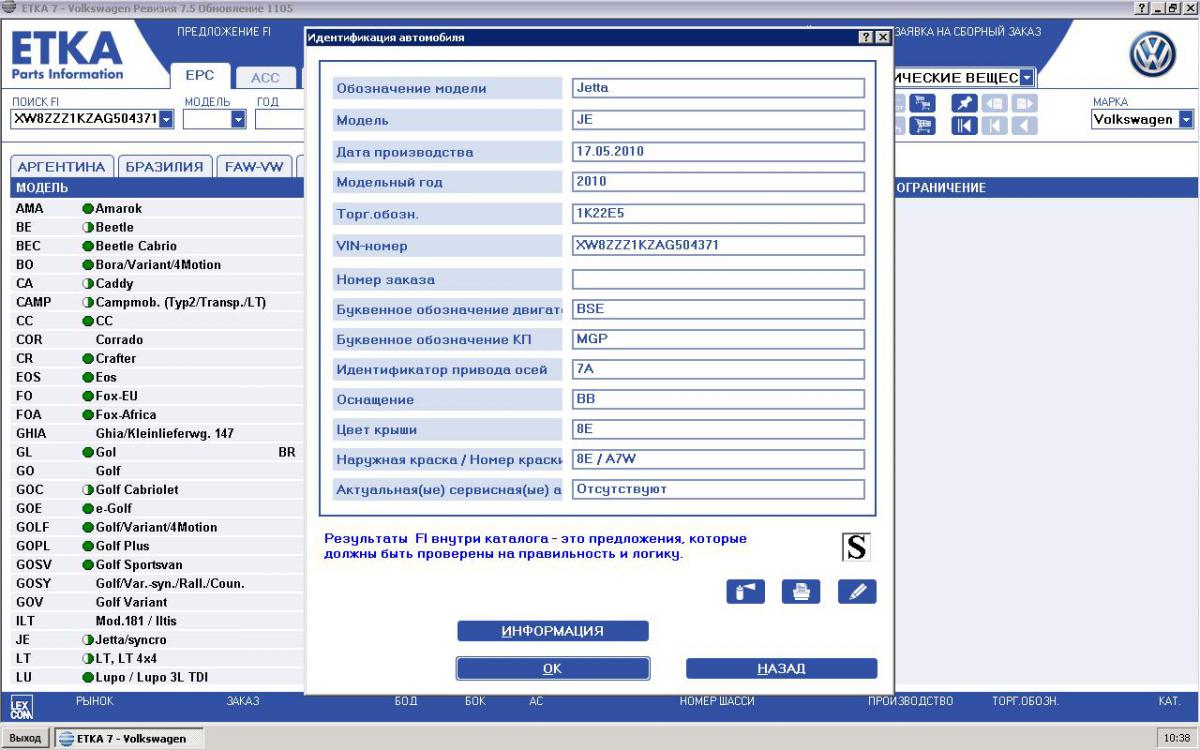Click the Volkswagen logo
This screenshot has height=750, width=1200.
click(1152, 54)
